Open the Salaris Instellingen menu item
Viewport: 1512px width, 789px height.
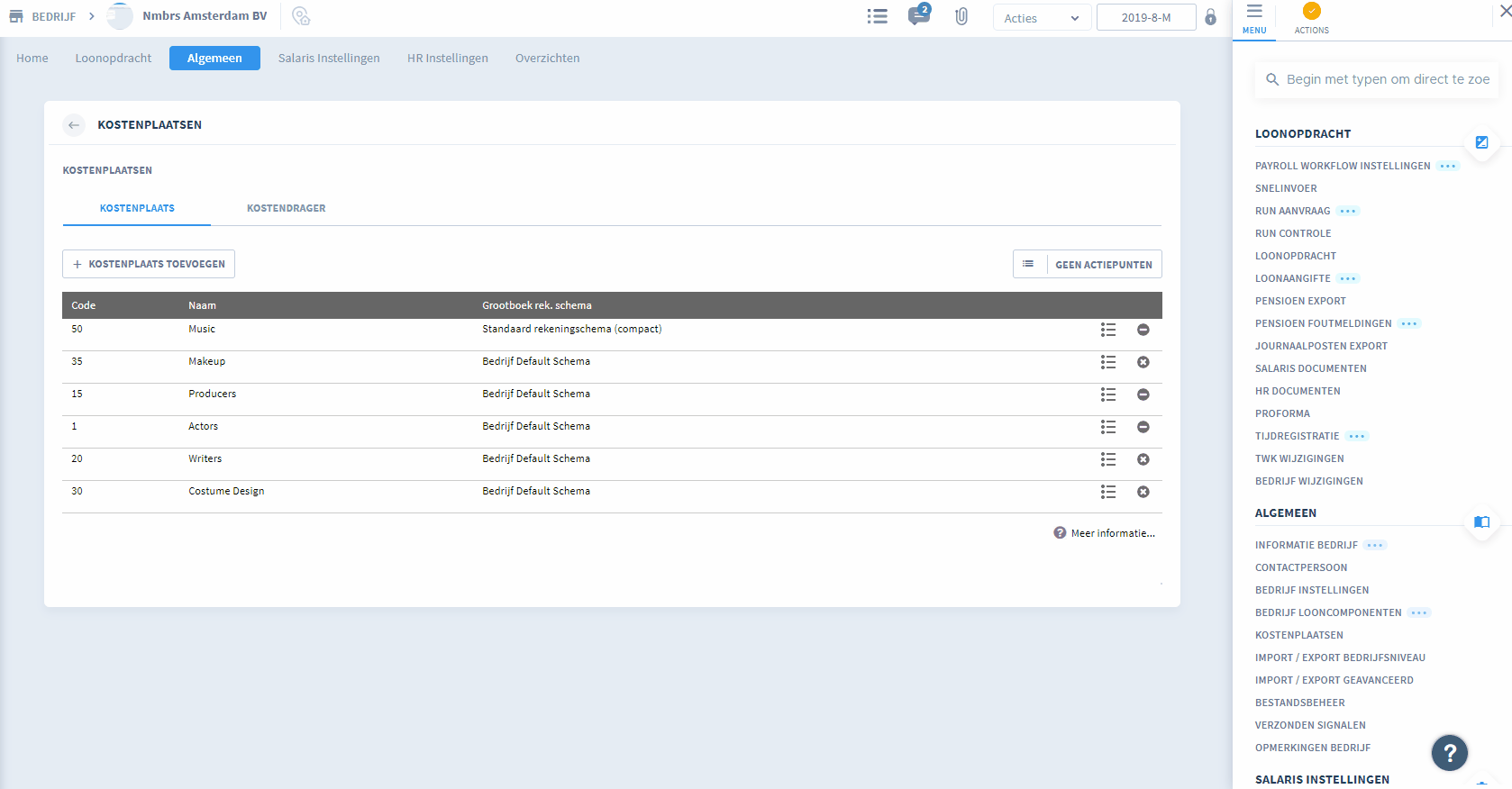click(x=329, y=59)
